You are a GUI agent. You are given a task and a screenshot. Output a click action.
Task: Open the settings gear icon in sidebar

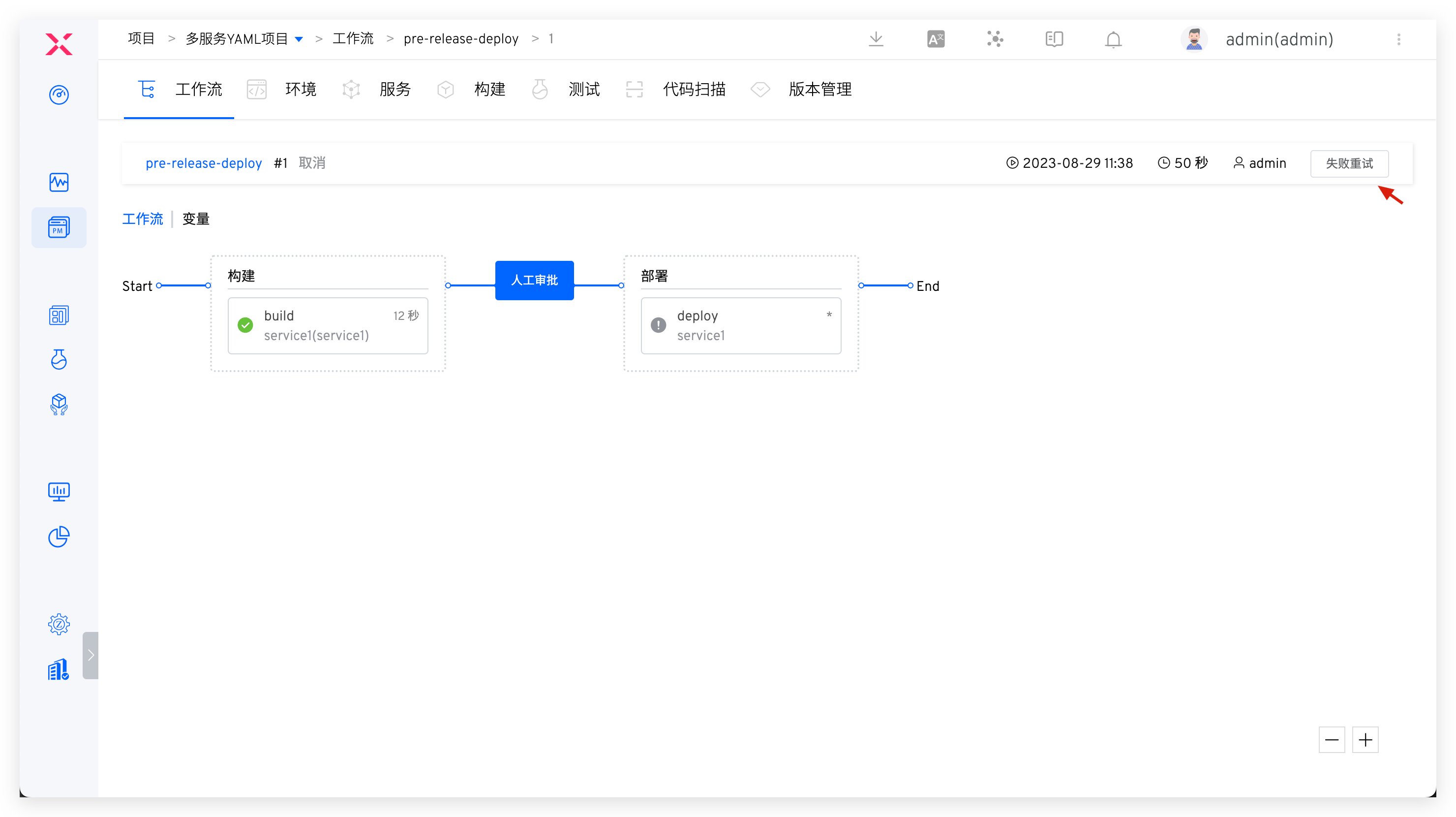pos(59,624)
